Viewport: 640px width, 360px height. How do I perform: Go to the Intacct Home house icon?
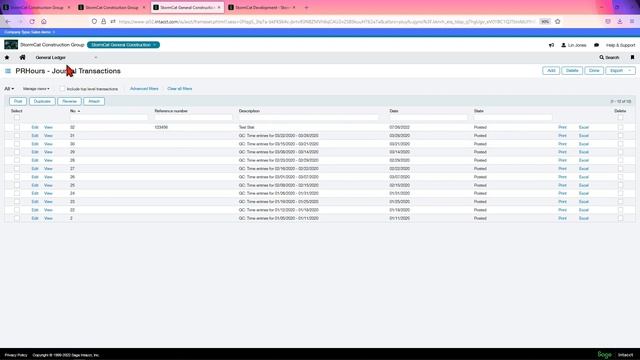(22, 58)
